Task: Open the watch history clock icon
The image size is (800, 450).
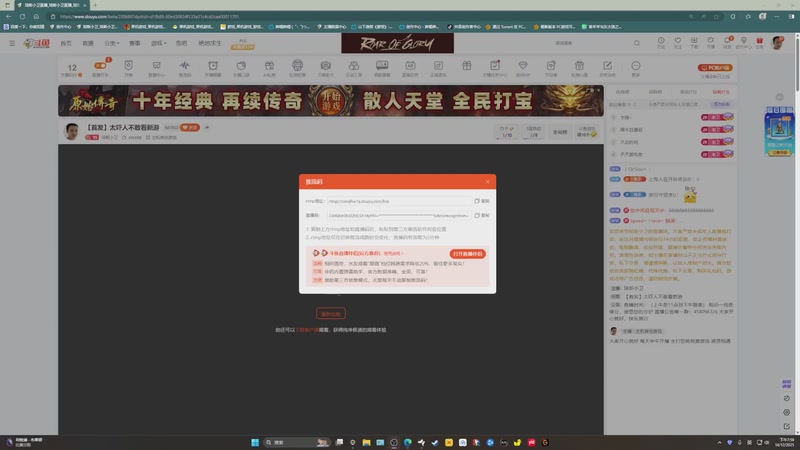Action: click(x=661, y=41)
